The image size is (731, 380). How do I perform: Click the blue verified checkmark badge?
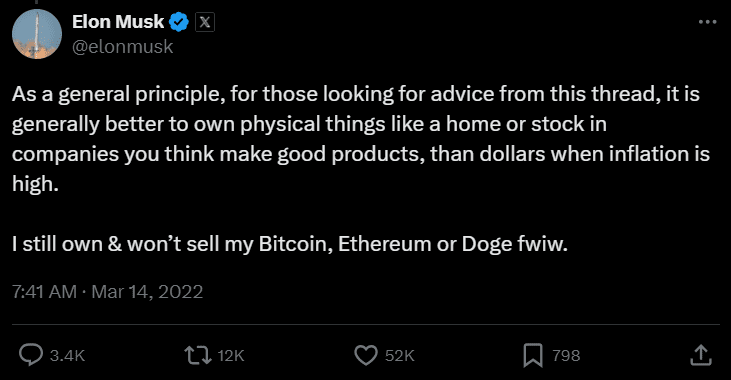[179, 22]
